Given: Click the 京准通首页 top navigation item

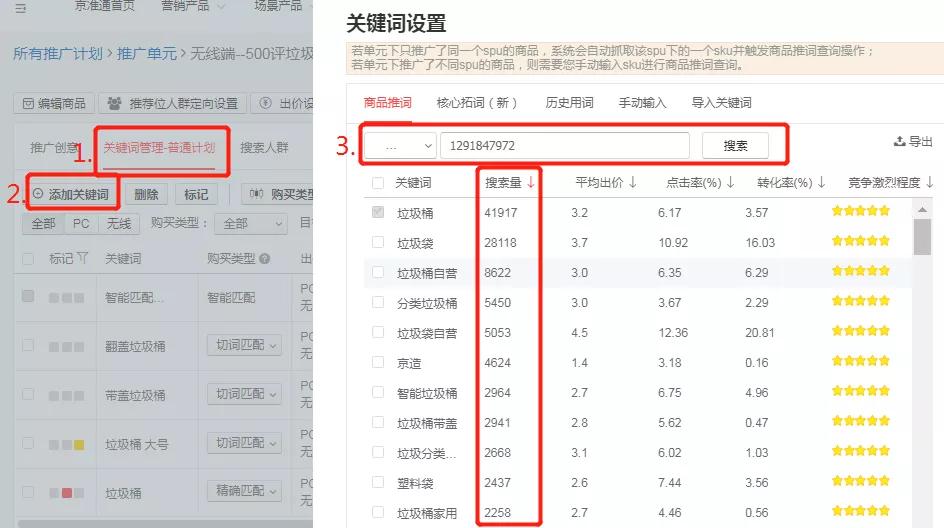Looking at the screenshot, I should [x=104, y=6].
